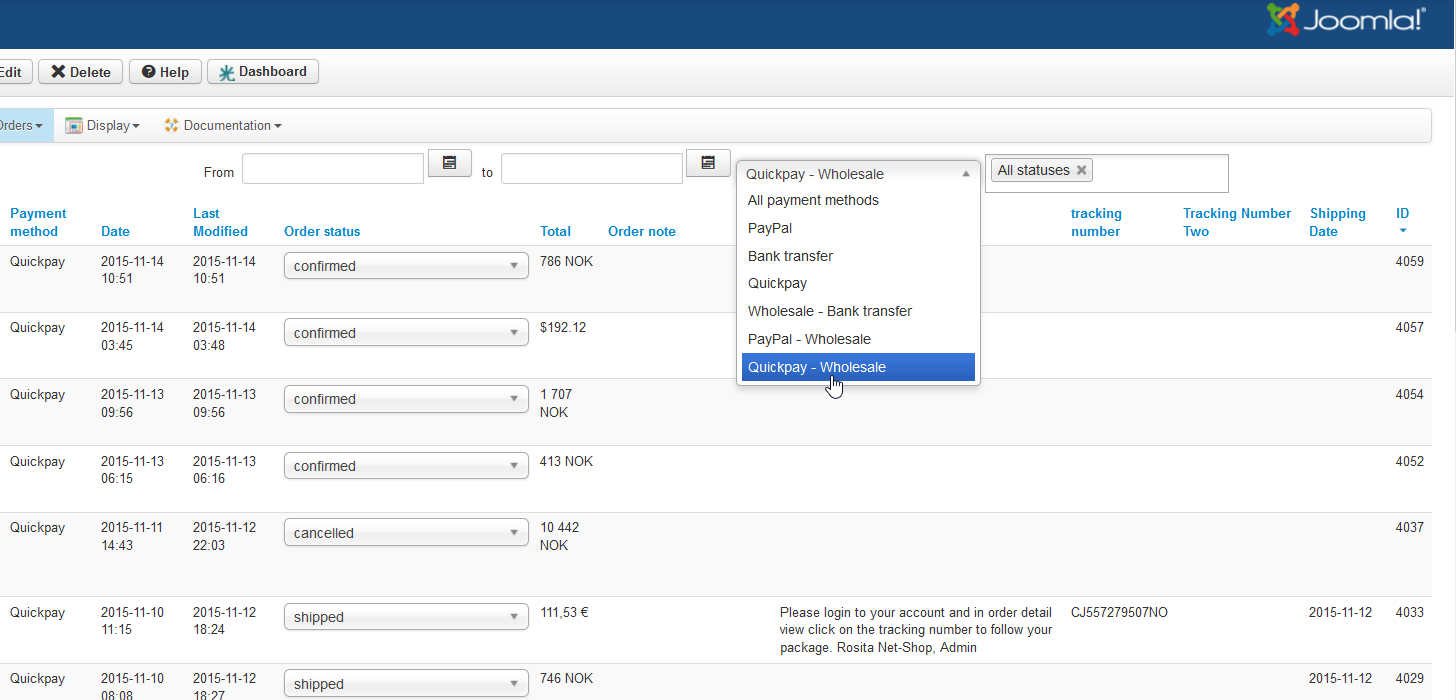The image size is (1456, 700).
Task: Click the ID column sort arrow
Action: click(1403, 231)
